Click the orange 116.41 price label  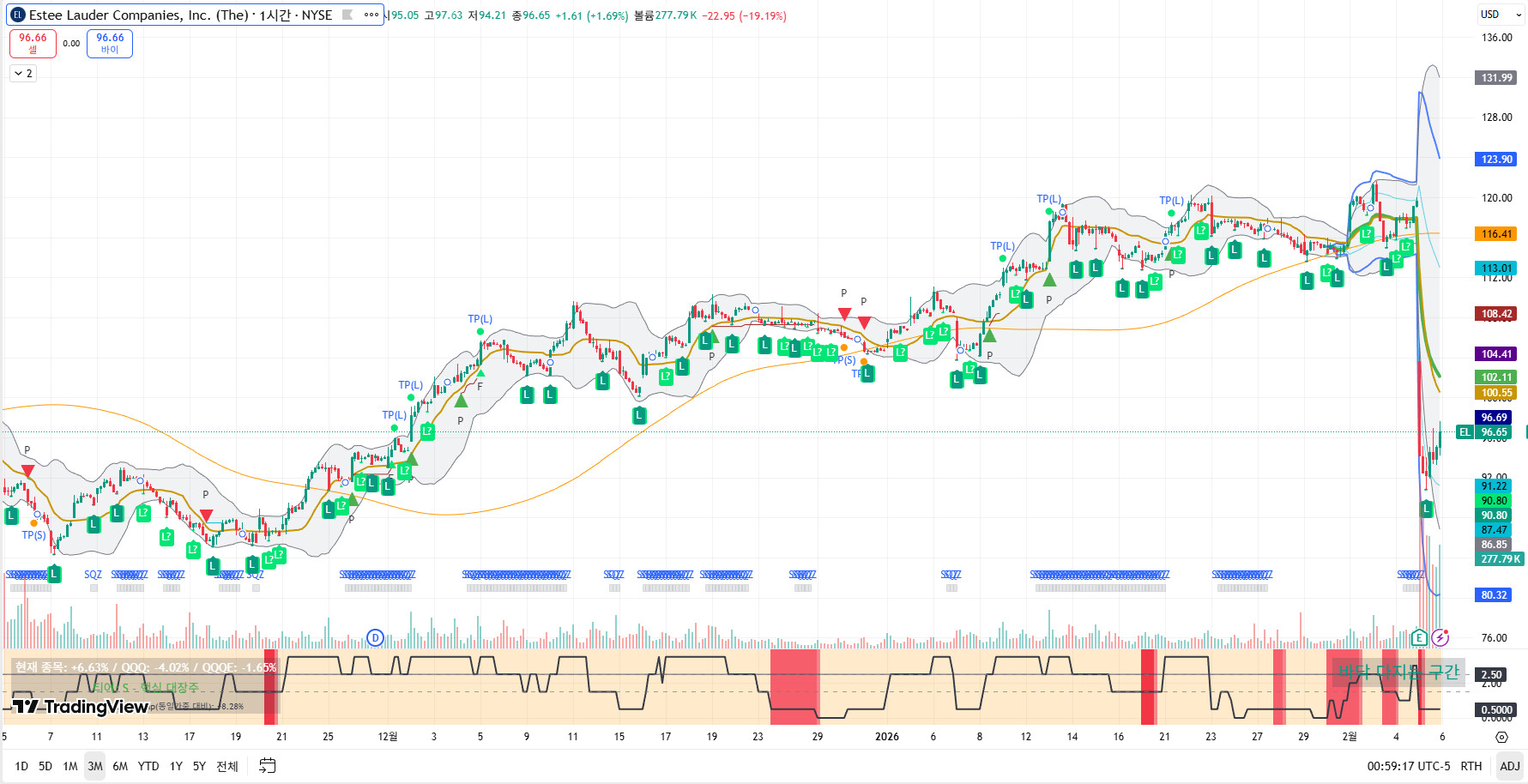pos(1497,234)
